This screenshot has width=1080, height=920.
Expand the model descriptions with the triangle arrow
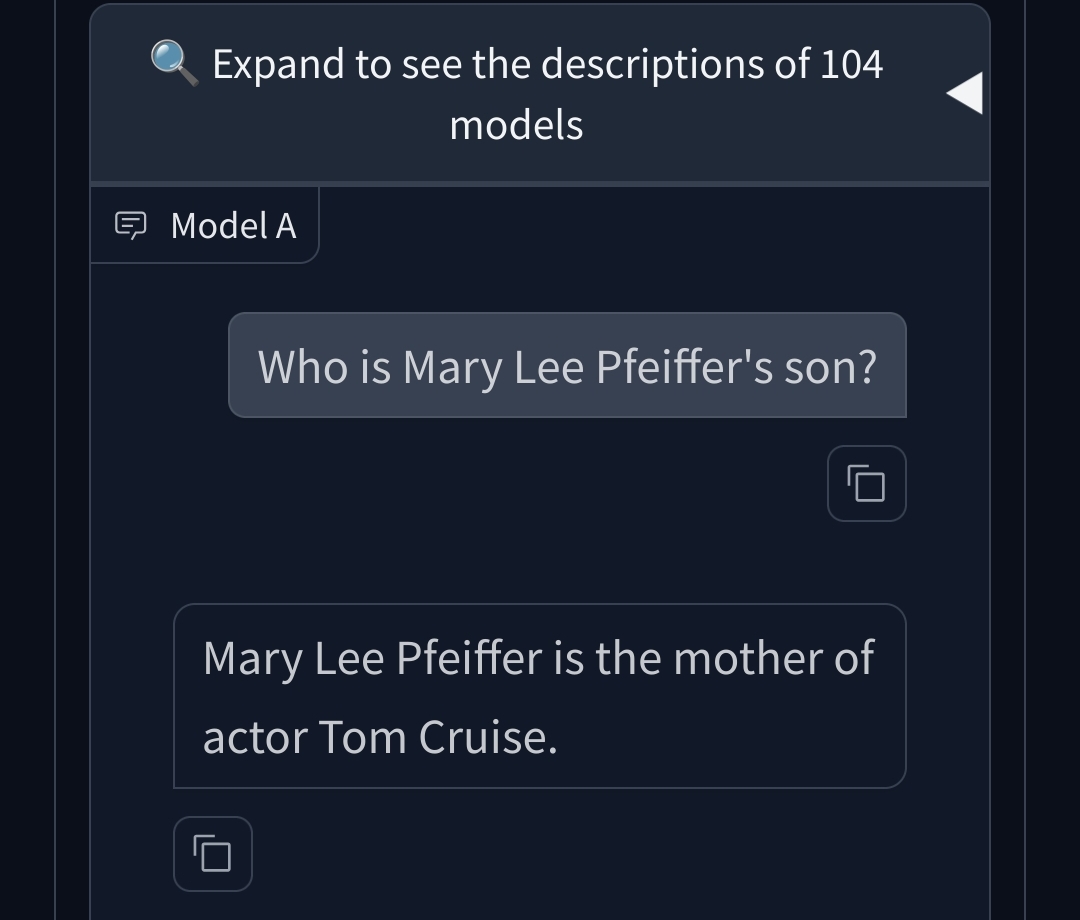[x=964, y=93]
